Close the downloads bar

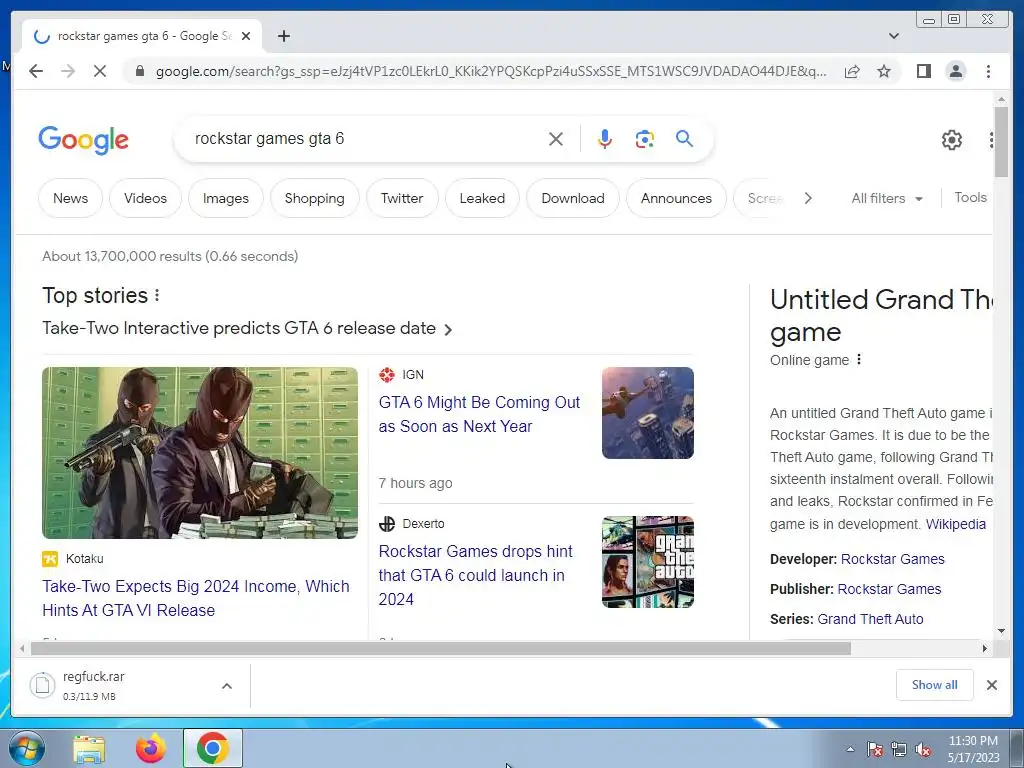click(x=991, y=684)
